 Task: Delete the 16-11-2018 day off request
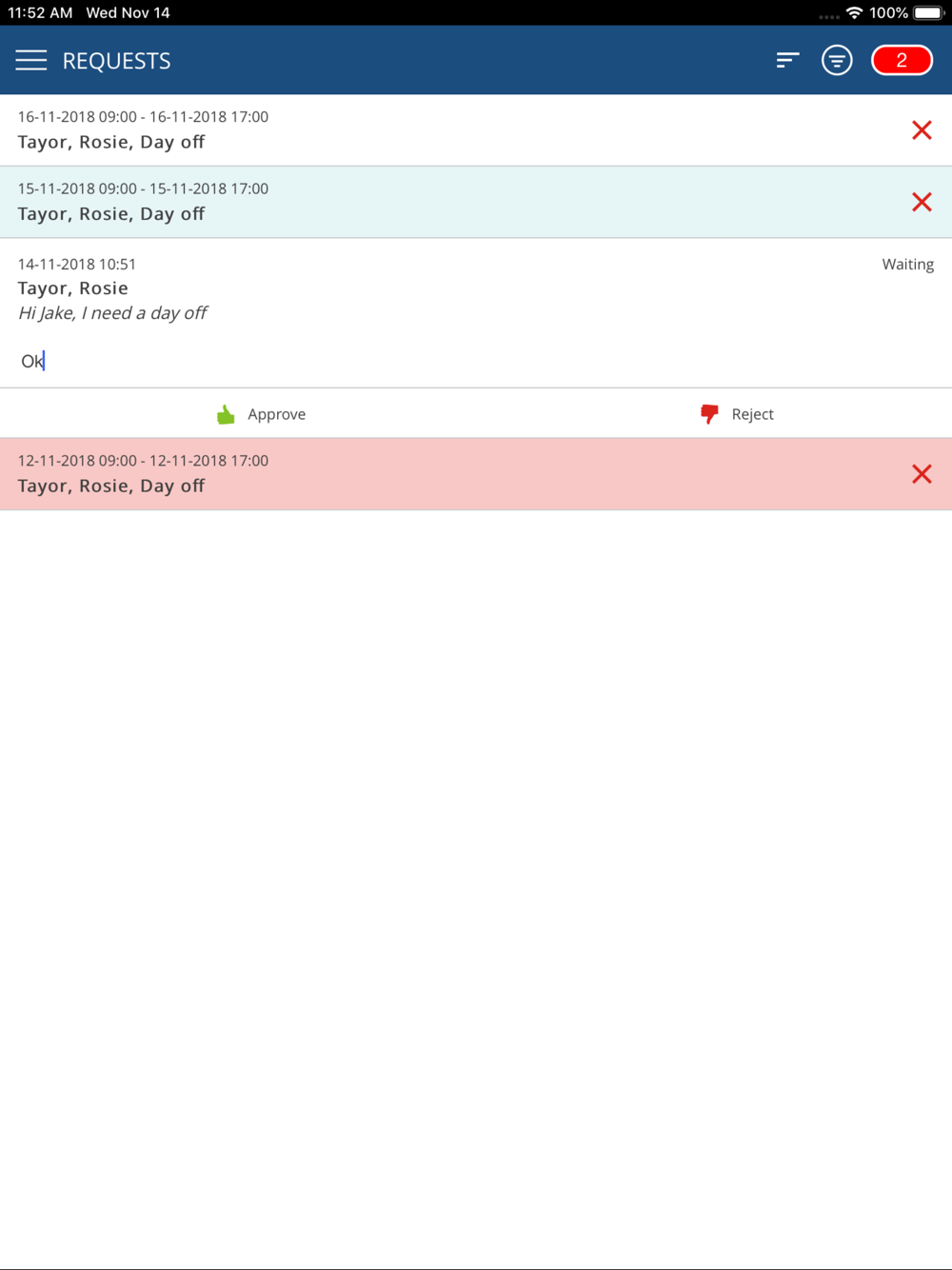922,130
